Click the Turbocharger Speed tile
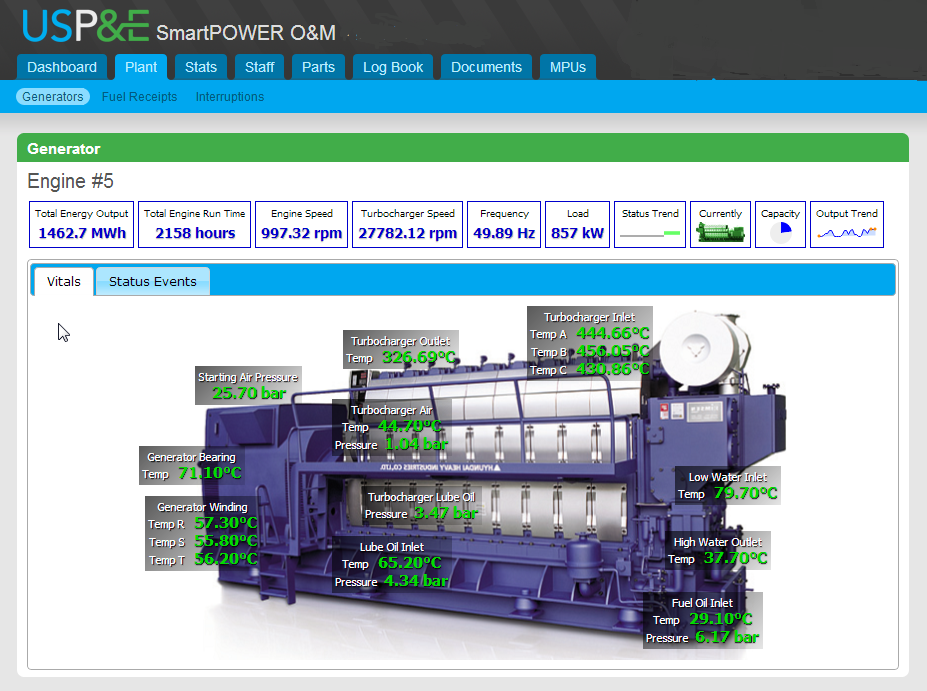 pos(408,224)
